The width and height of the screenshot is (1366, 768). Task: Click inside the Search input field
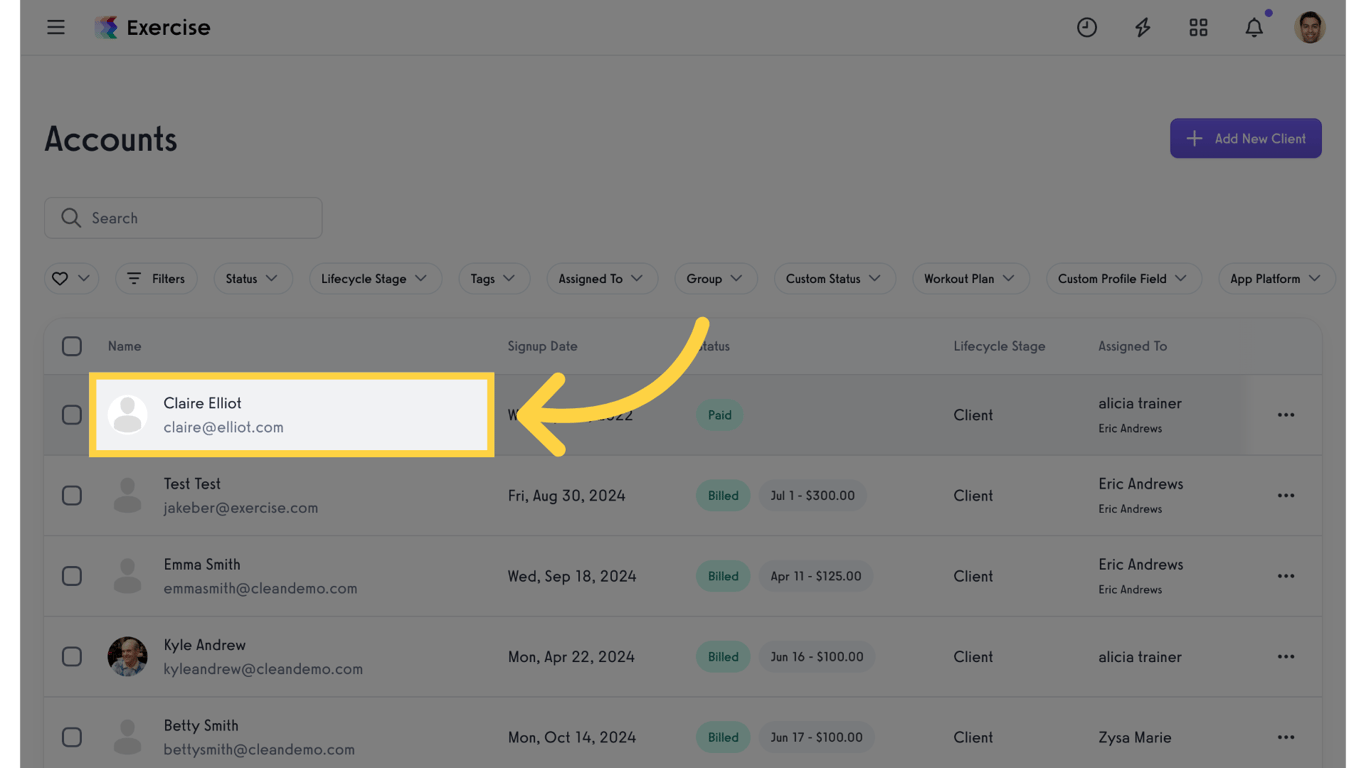183,217
